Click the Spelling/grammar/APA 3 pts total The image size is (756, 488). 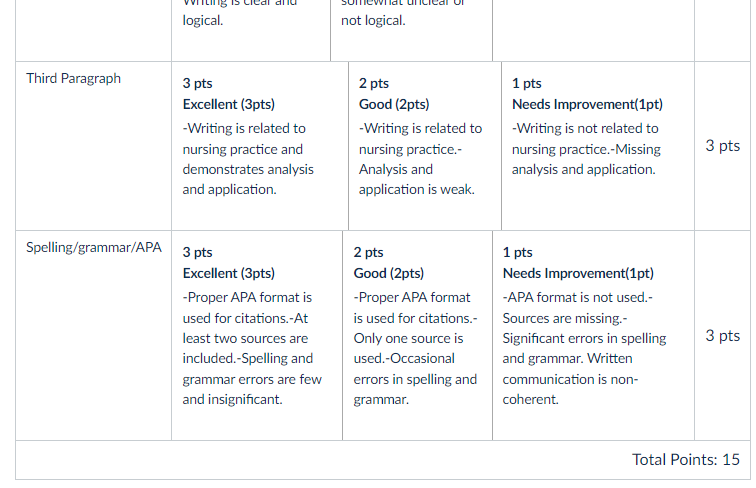(x=722, y=336)
